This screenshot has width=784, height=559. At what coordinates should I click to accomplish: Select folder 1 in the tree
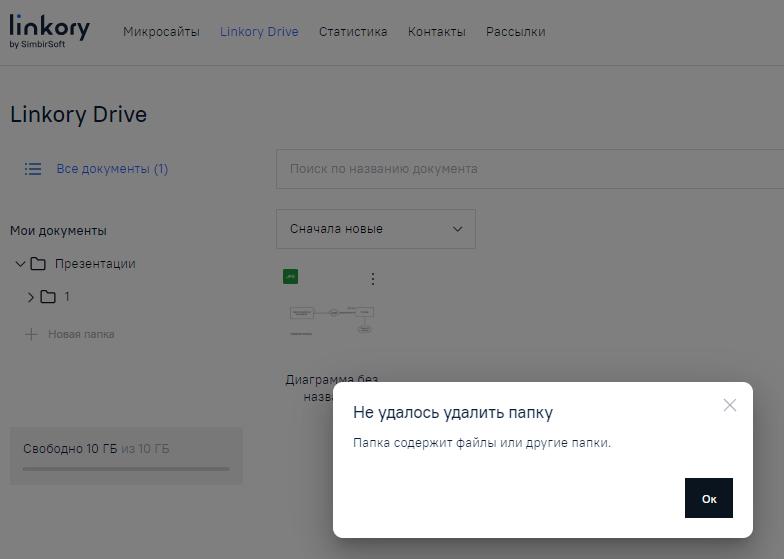tap(67, 296)
